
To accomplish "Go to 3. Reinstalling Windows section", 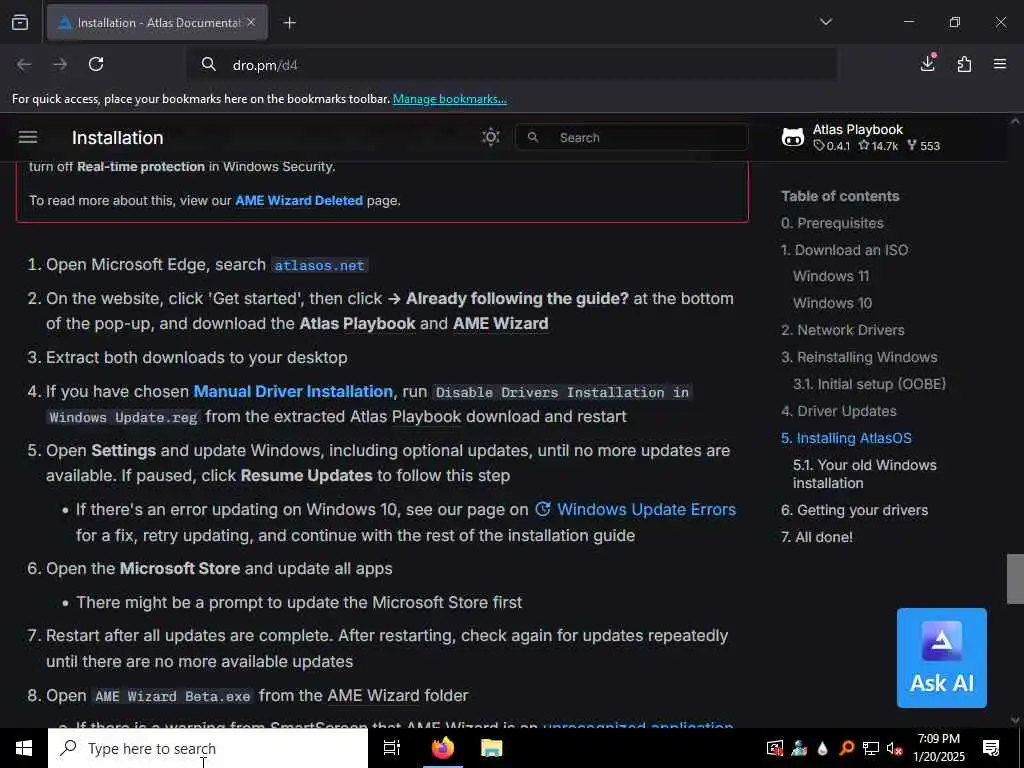I will point(859,357).
